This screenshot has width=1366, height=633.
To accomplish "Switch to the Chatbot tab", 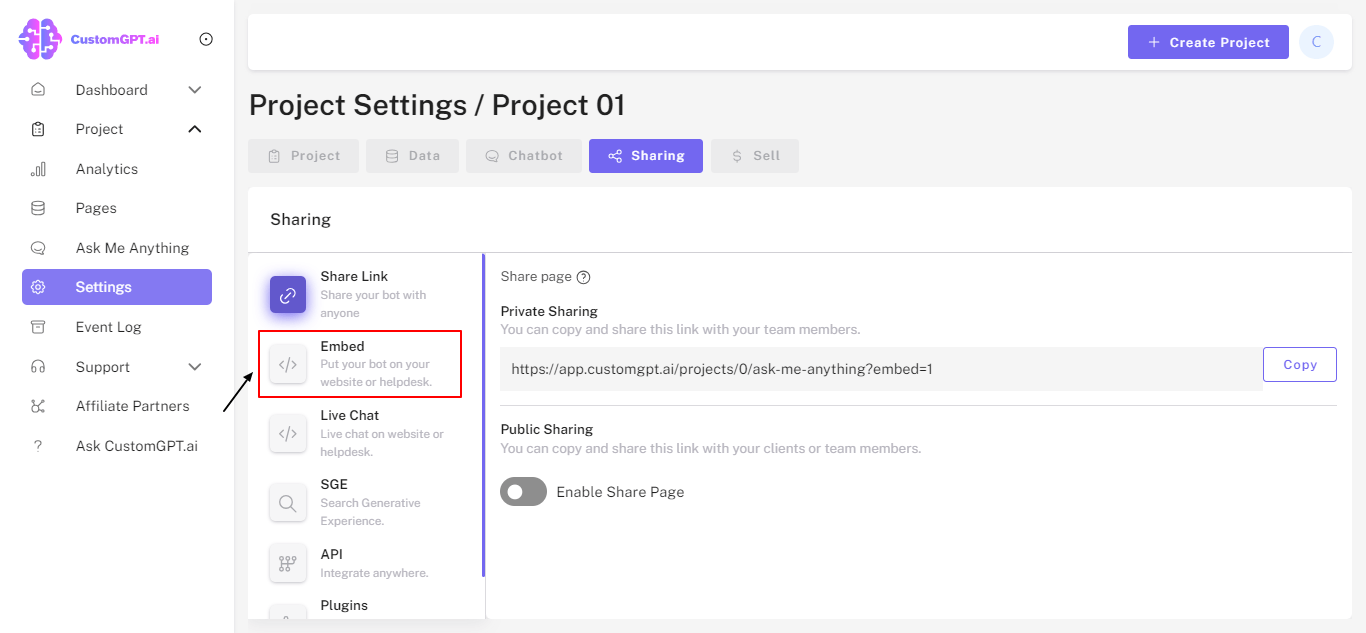I will tap(524, 156).
